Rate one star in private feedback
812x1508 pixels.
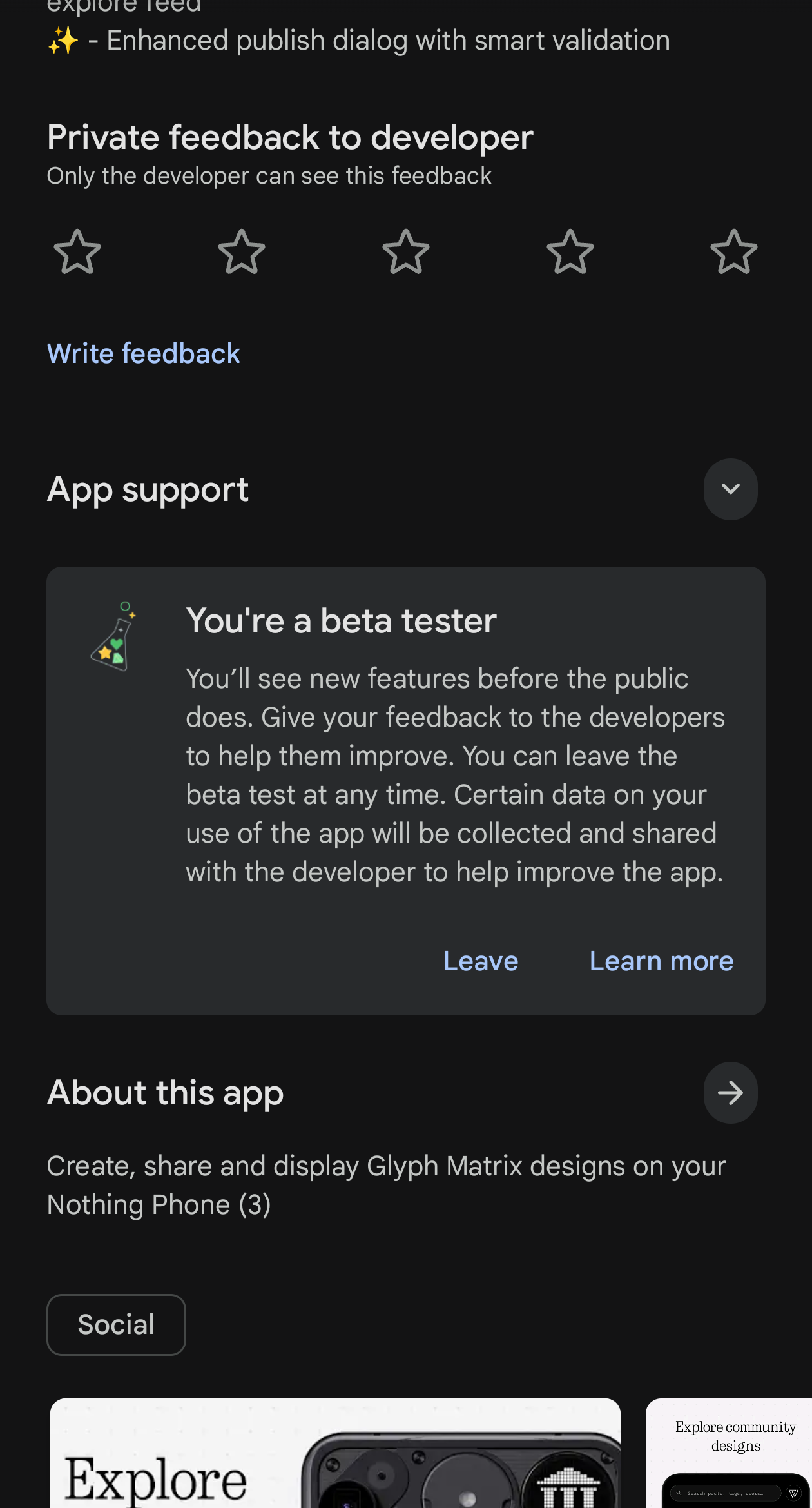pos(77,251)
